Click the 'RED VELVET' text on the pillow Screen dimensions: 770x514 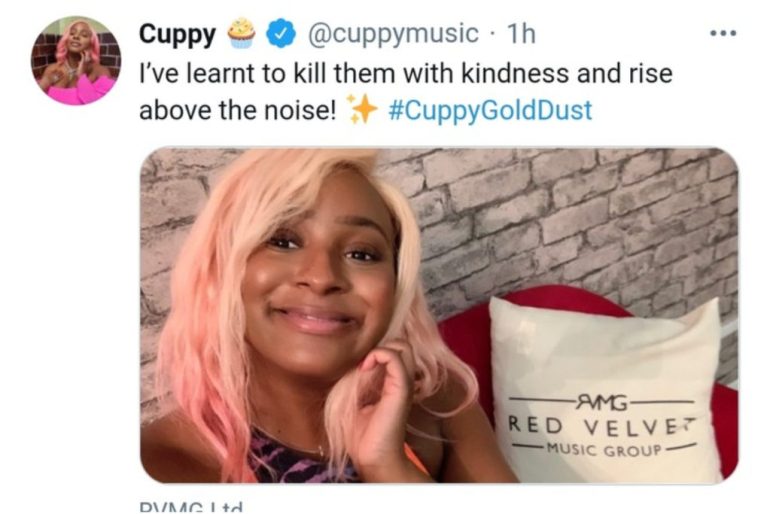point(602,426)
